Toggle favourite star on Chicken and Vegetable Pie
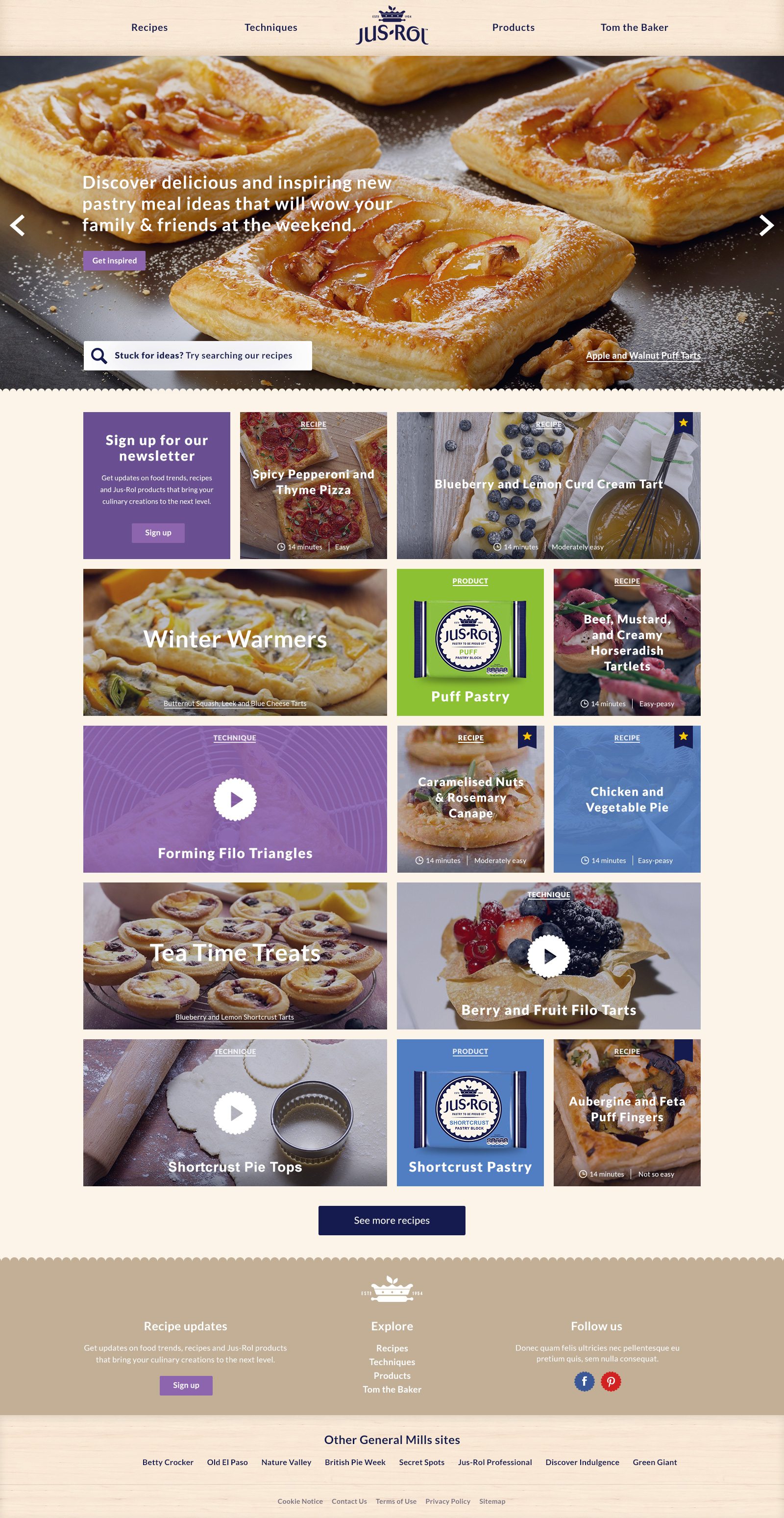Image resolution: width=784 pixels, height=1518 pixels. pyautogui.click(x=683, y=736)
